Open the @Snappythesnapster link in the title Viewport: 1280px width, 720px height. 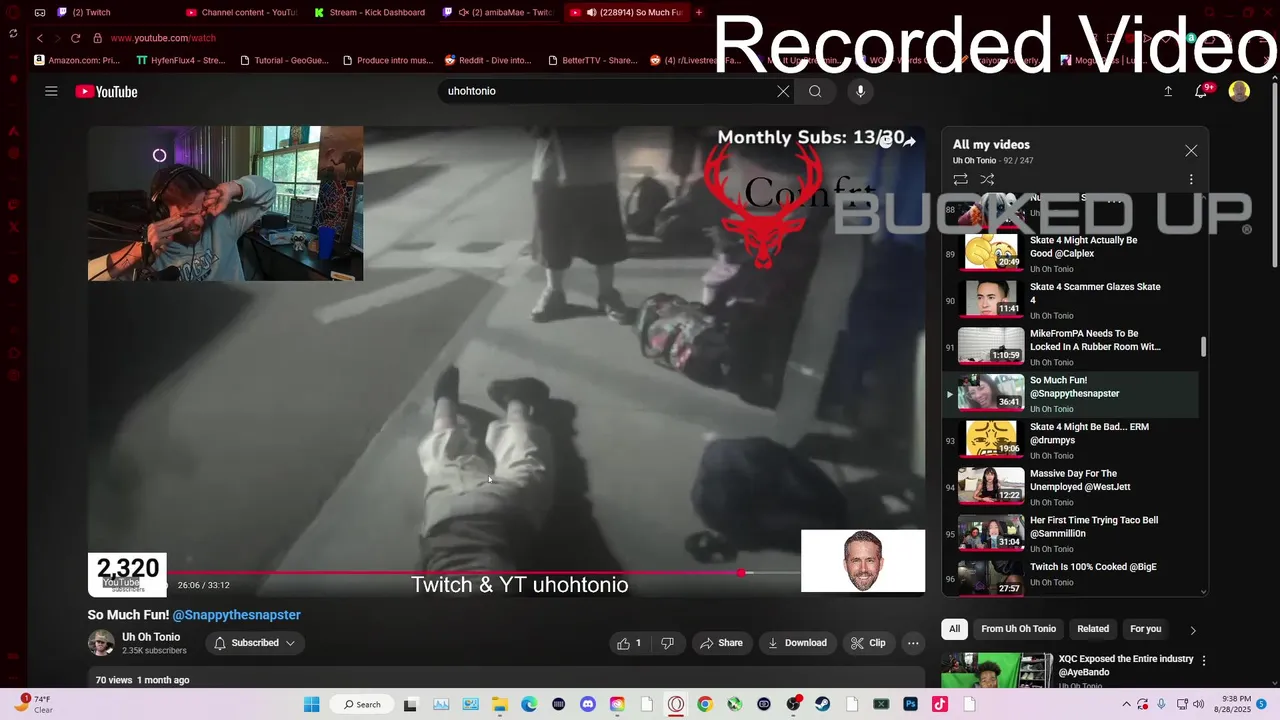click(236, 615)
